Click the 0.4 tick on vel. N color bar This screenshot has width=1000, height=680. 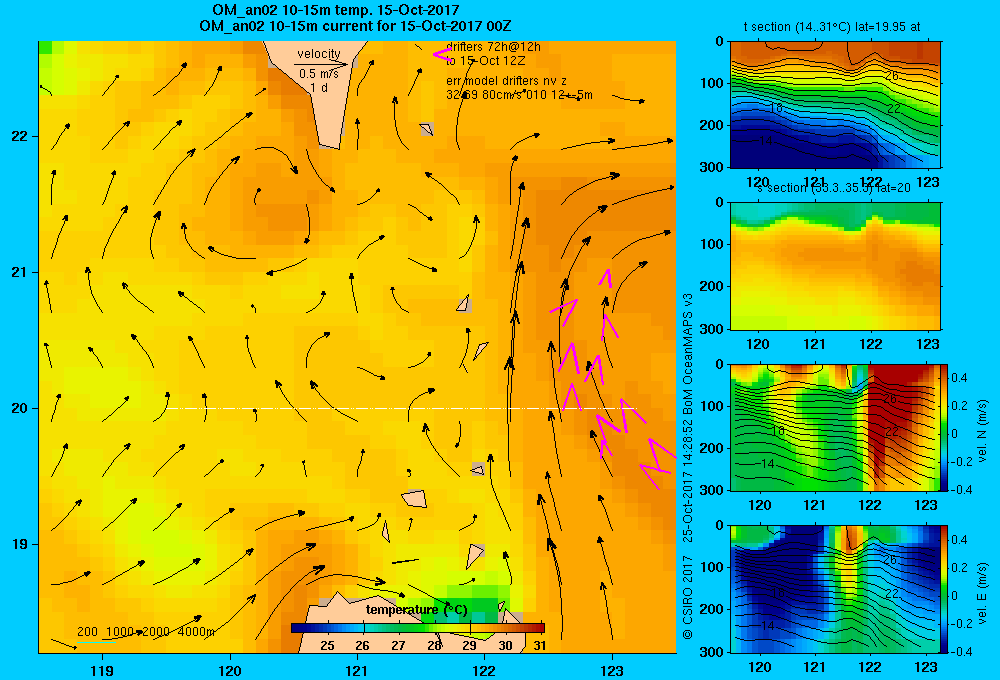pos(960,378)
